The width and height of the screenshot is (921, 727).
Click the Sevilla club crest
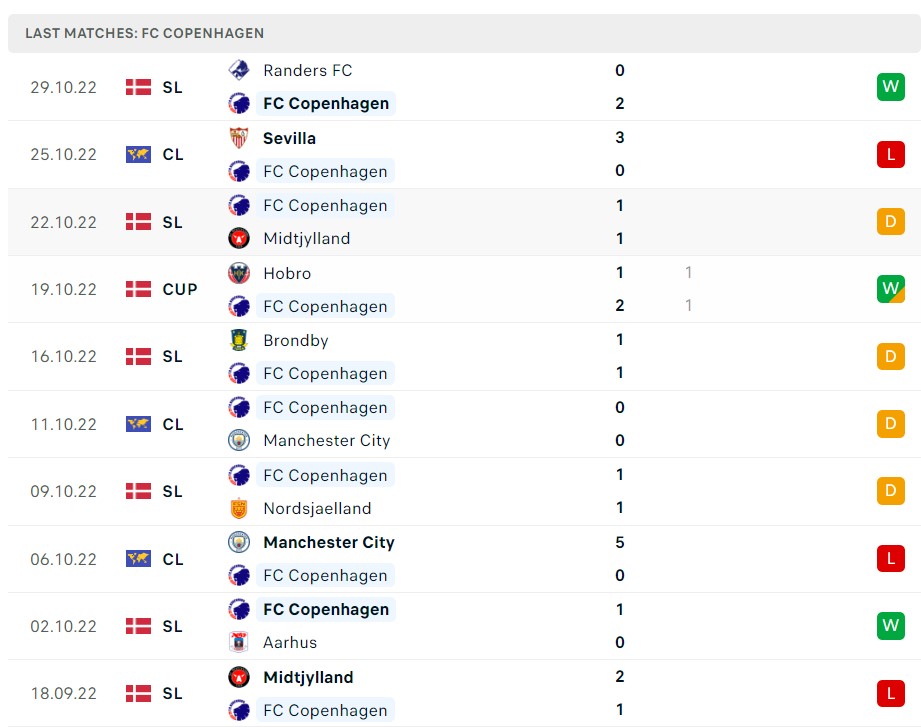238,138
